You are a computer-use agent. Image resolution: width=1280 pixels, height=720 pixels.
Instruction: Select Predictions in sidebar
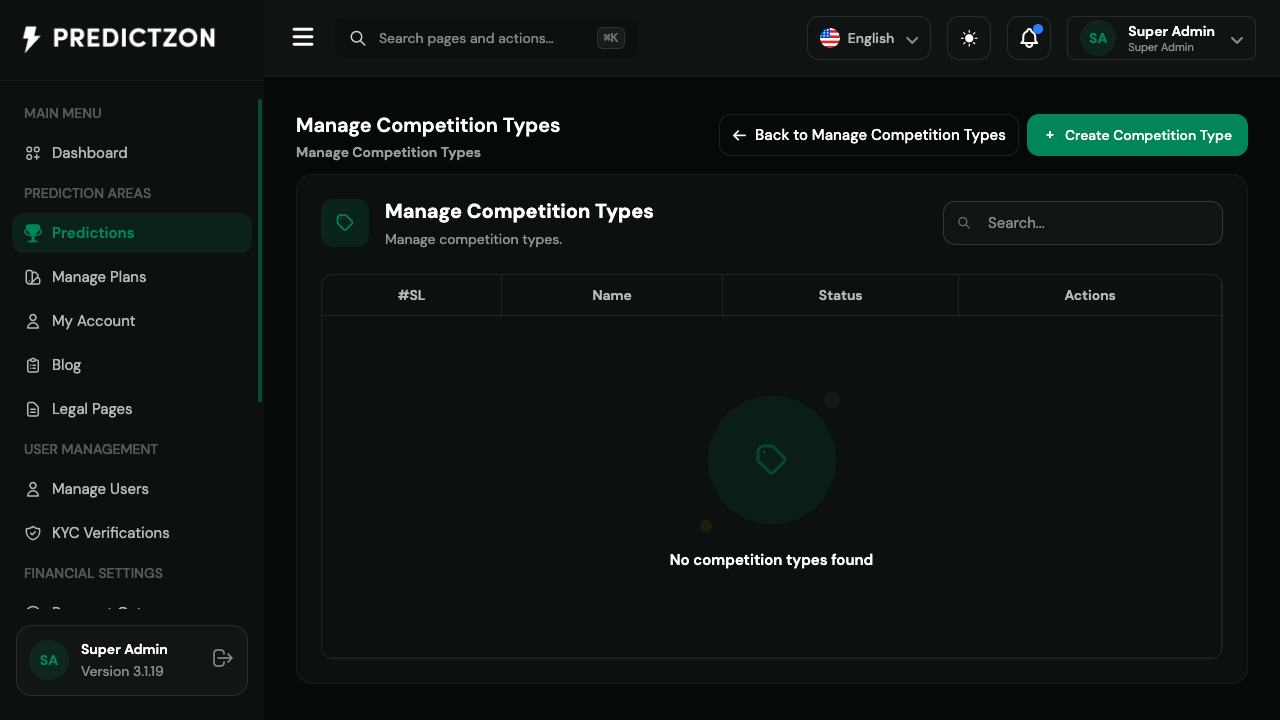tap(132, 233)
